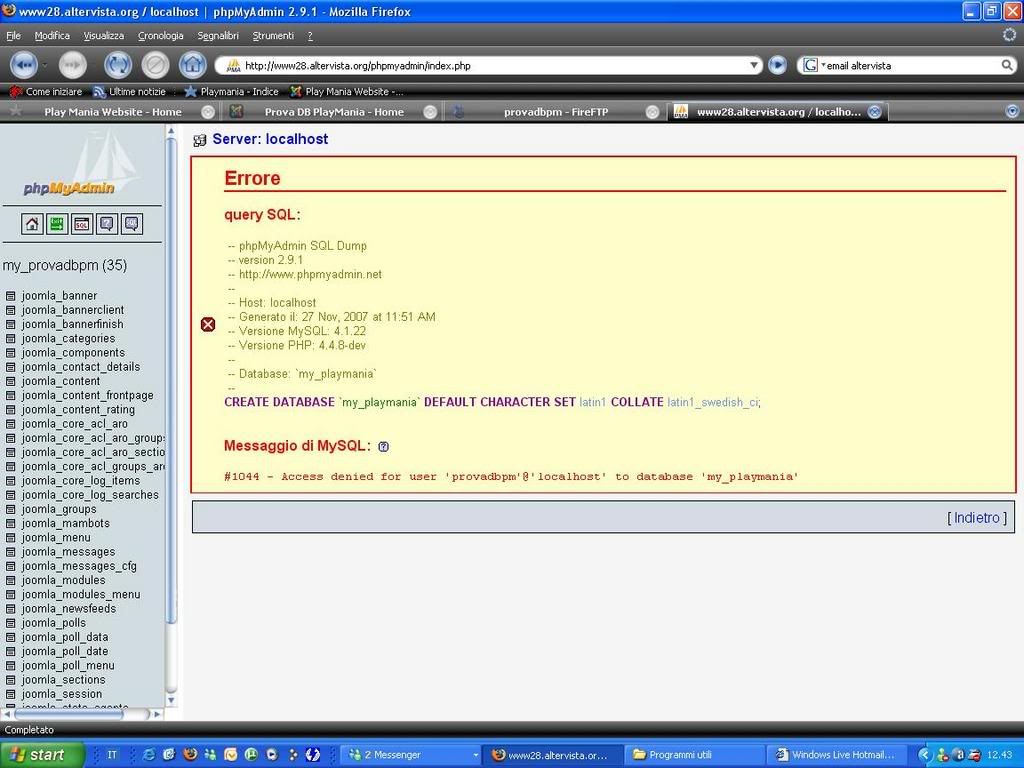The width and height of the screenshot is (1024, 768).
Task: Open the tab list dropdown arrow
Action: (x=1012, y=111)
